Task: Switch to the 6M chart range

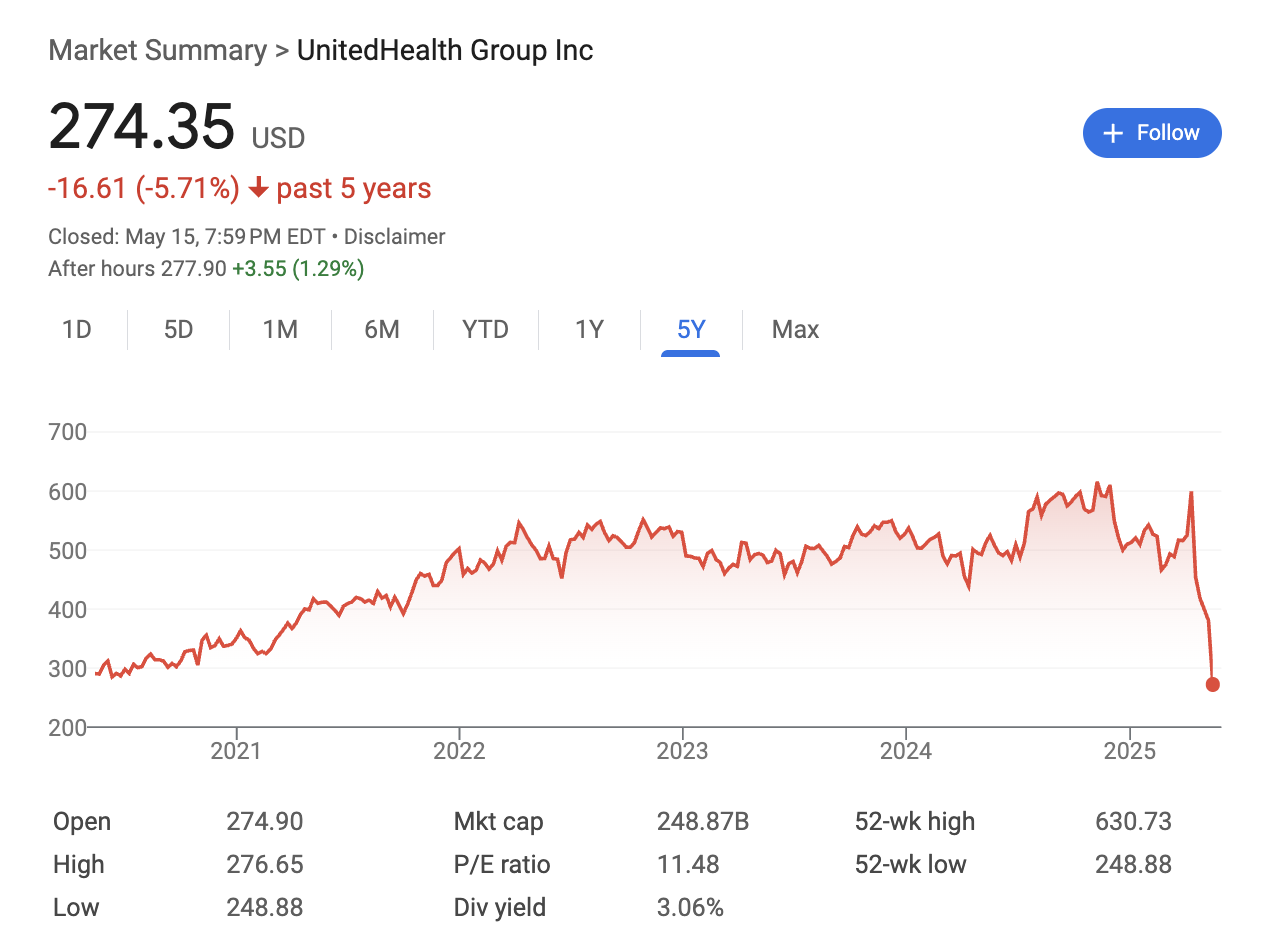Action: click(x=382, y=329)
